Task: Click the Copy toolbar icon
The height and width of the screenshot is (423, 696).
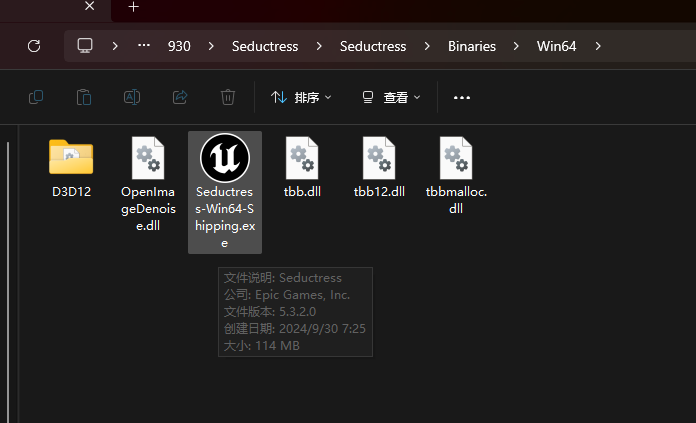Action: (36, 97)
